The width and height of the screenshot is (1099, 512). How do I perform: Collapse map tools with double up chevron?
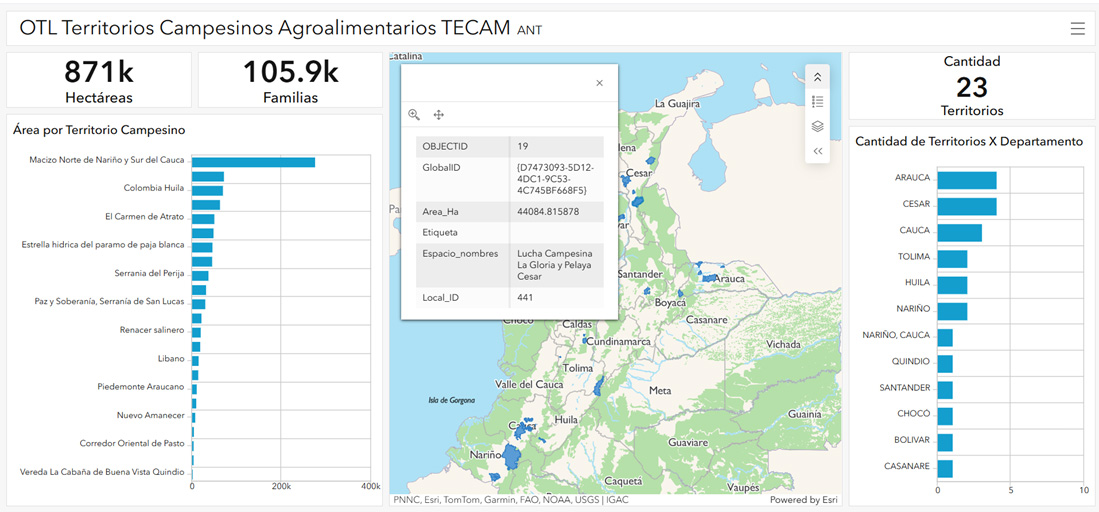pyautogui.click(x=817, y=77)
